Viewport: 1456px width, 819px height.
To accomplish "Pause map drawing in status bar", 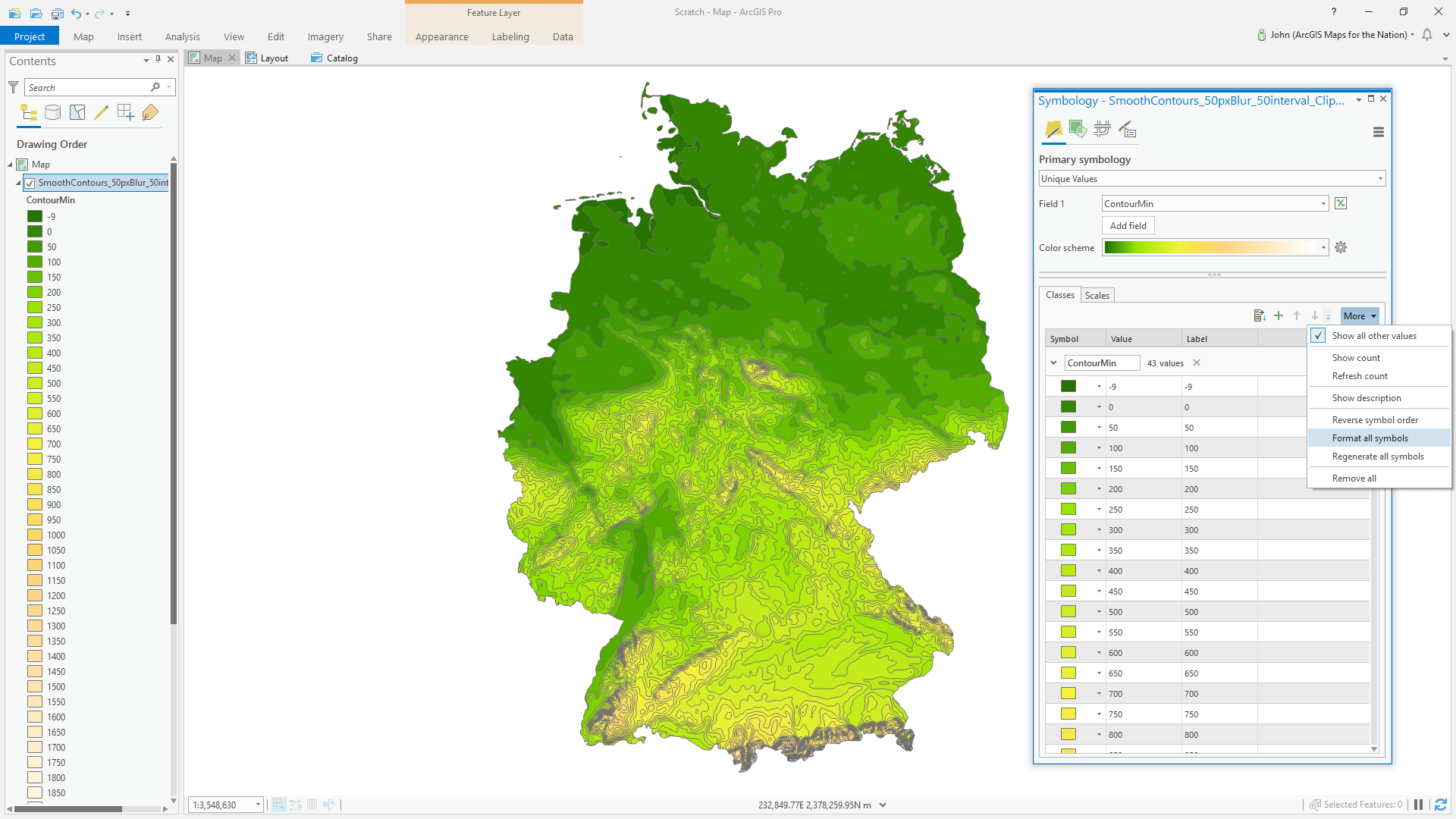I will [1418, 805].
